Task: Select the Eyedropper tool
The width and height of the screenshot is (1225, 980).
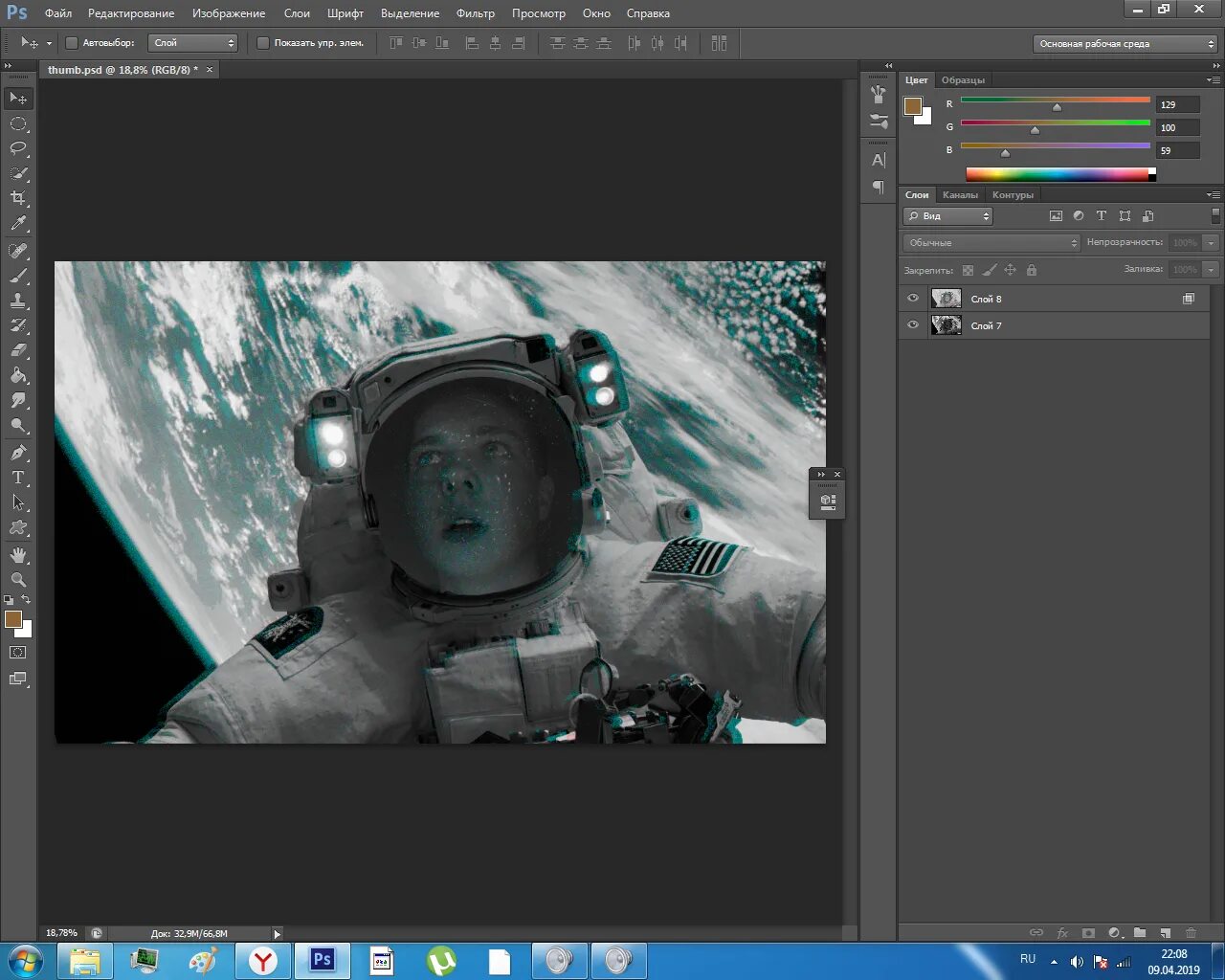Action: click(18, 224)
